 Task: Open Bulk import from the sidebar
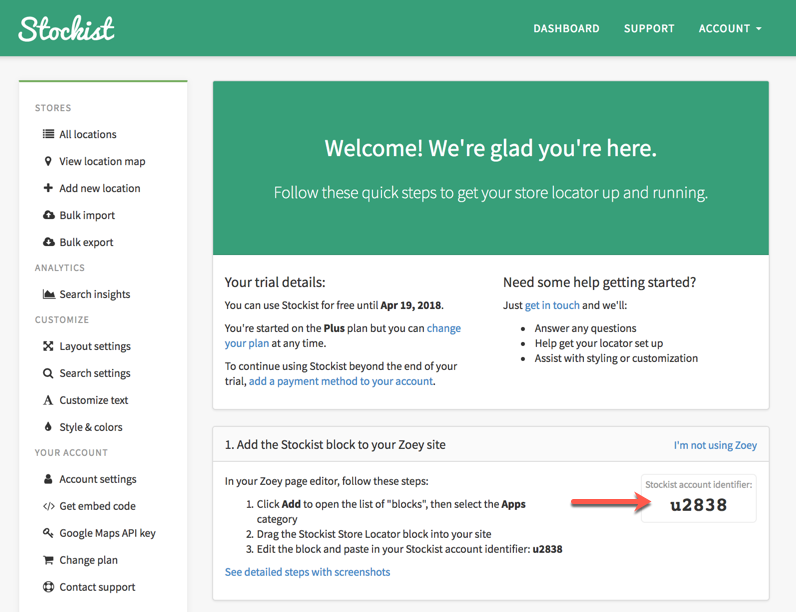coord(87,215)
